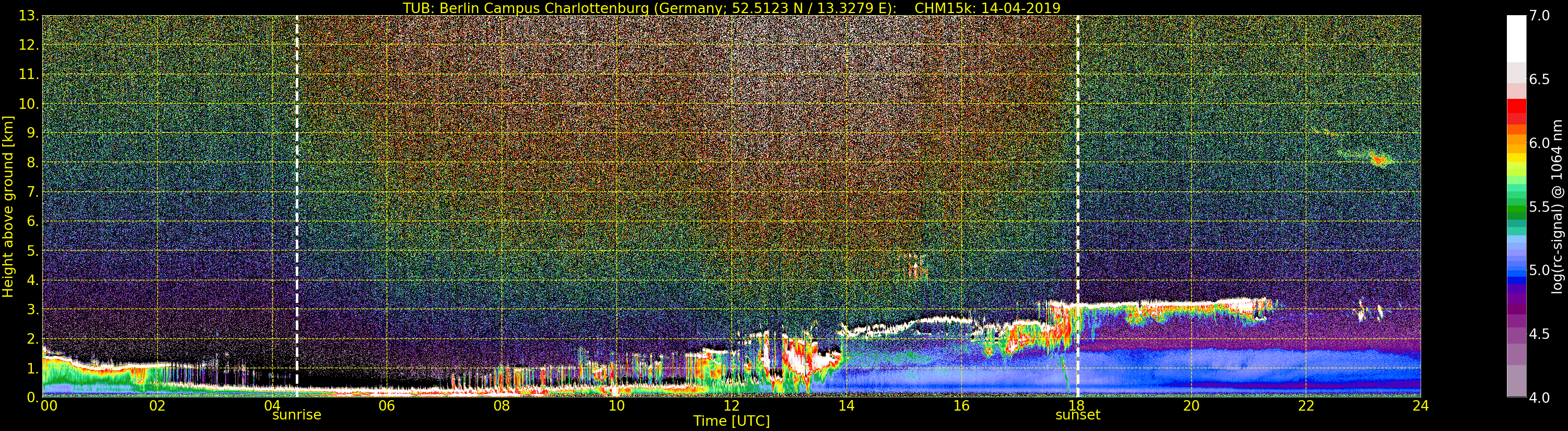This screenshot has height=431, width=1568.
Task: Click the height axis tick label '13.'
Action: (28, 16)
